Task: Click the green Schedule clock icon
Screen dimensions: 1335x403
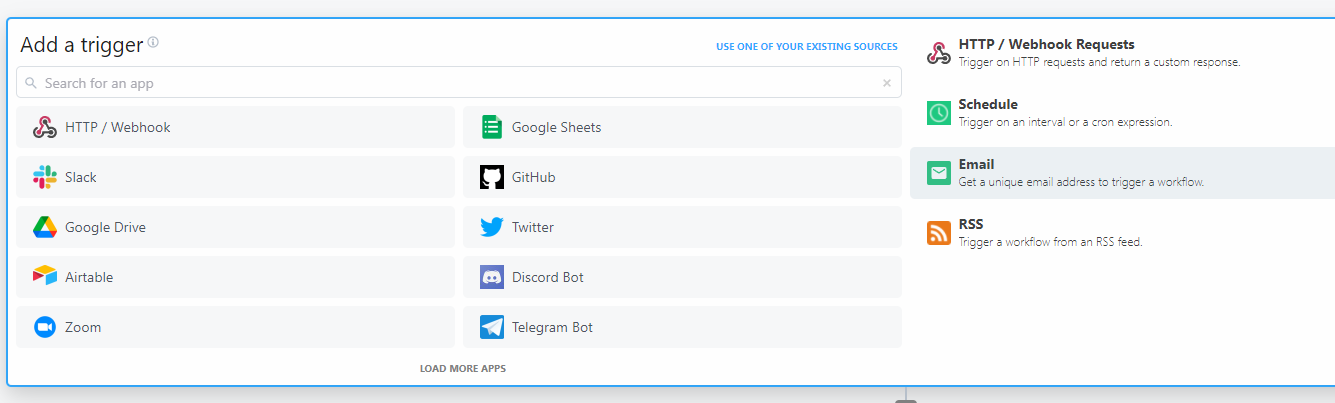Action: coord(938,113)
